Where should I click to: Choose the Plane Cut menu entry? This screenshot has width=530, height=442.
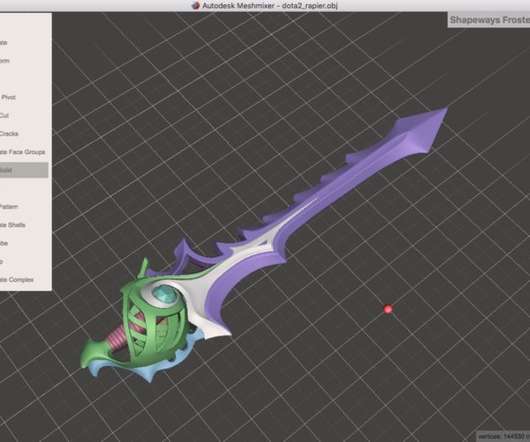pos(4,116)
